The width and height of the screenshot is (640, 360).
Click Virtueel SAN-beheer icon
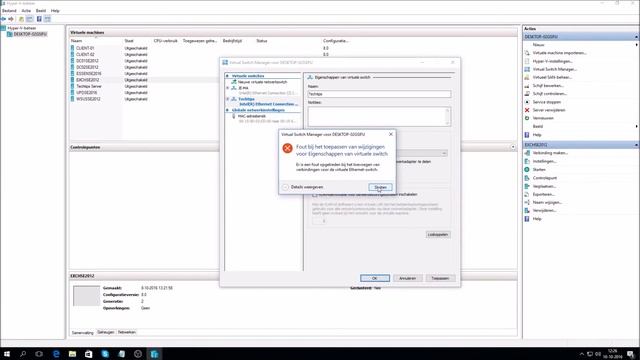pyautogui.click(x=527, y=78)
